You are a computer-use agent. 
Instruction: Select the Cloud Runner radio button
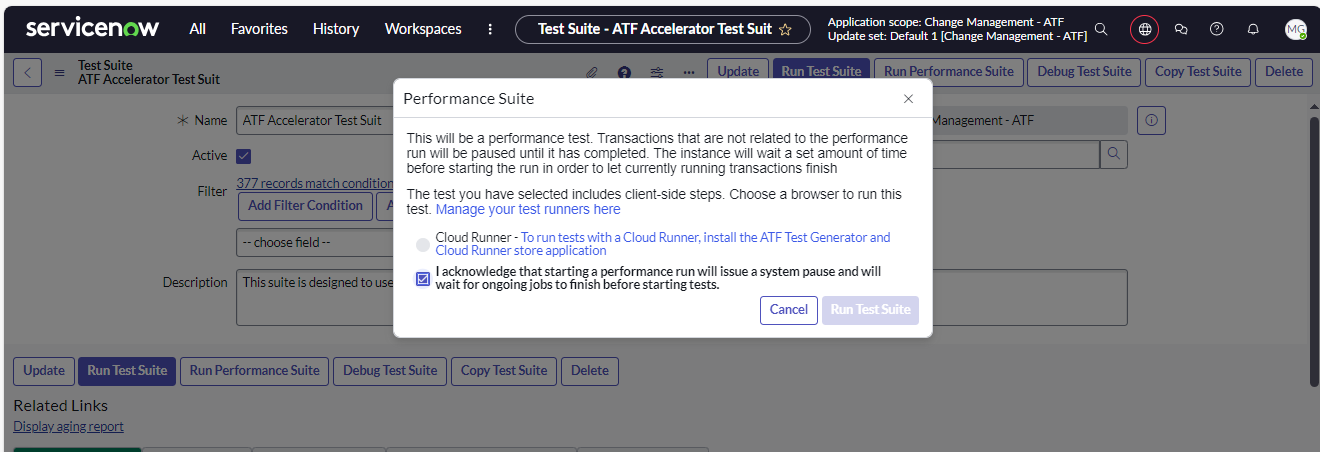pyautogui.click(x=423, y=245)
